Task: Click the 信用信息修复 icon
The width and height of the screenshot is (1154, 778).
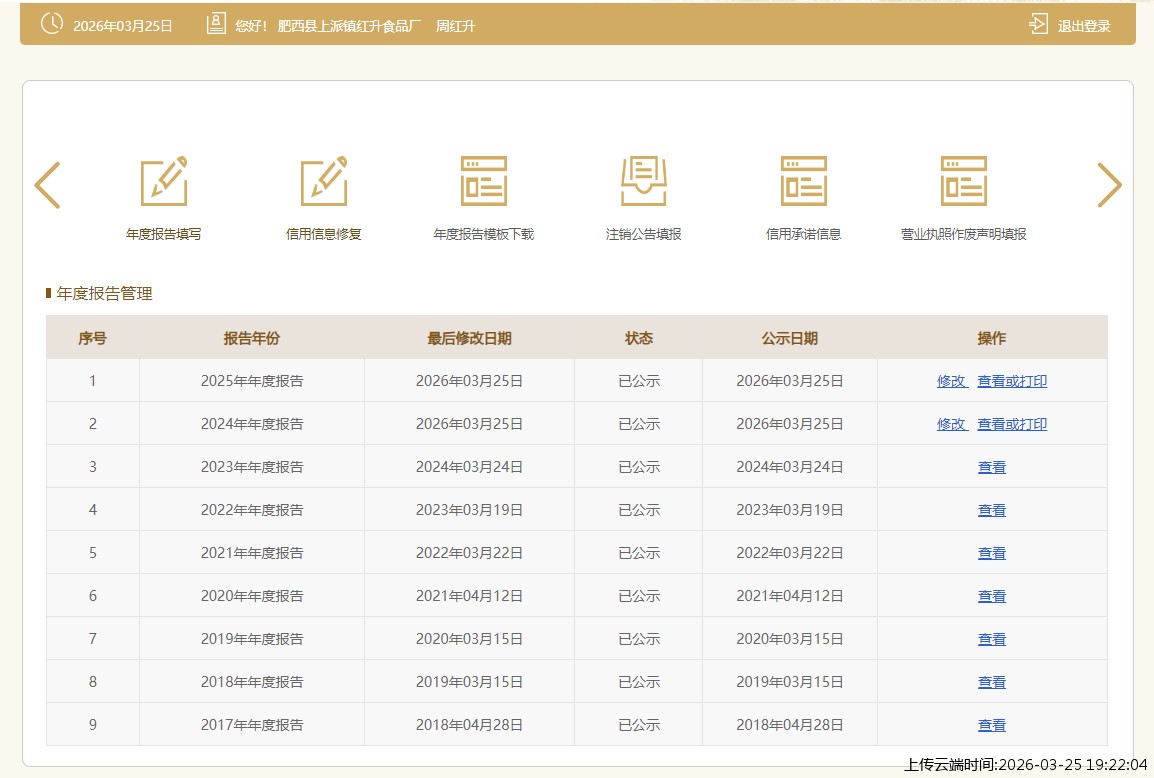Action: (324, 182)
